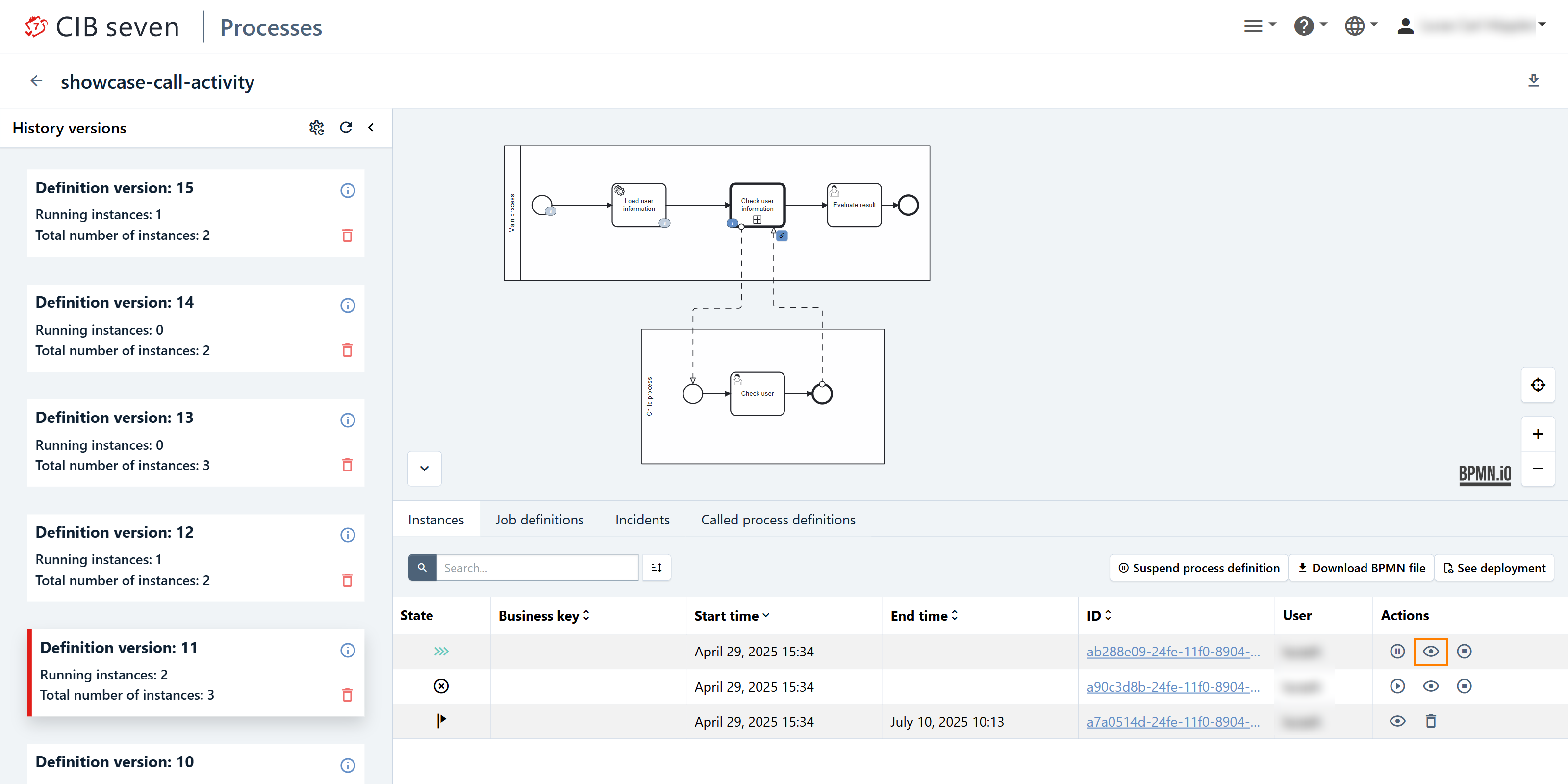Zoom in on the BPMN diagram

pos(1538,434)
